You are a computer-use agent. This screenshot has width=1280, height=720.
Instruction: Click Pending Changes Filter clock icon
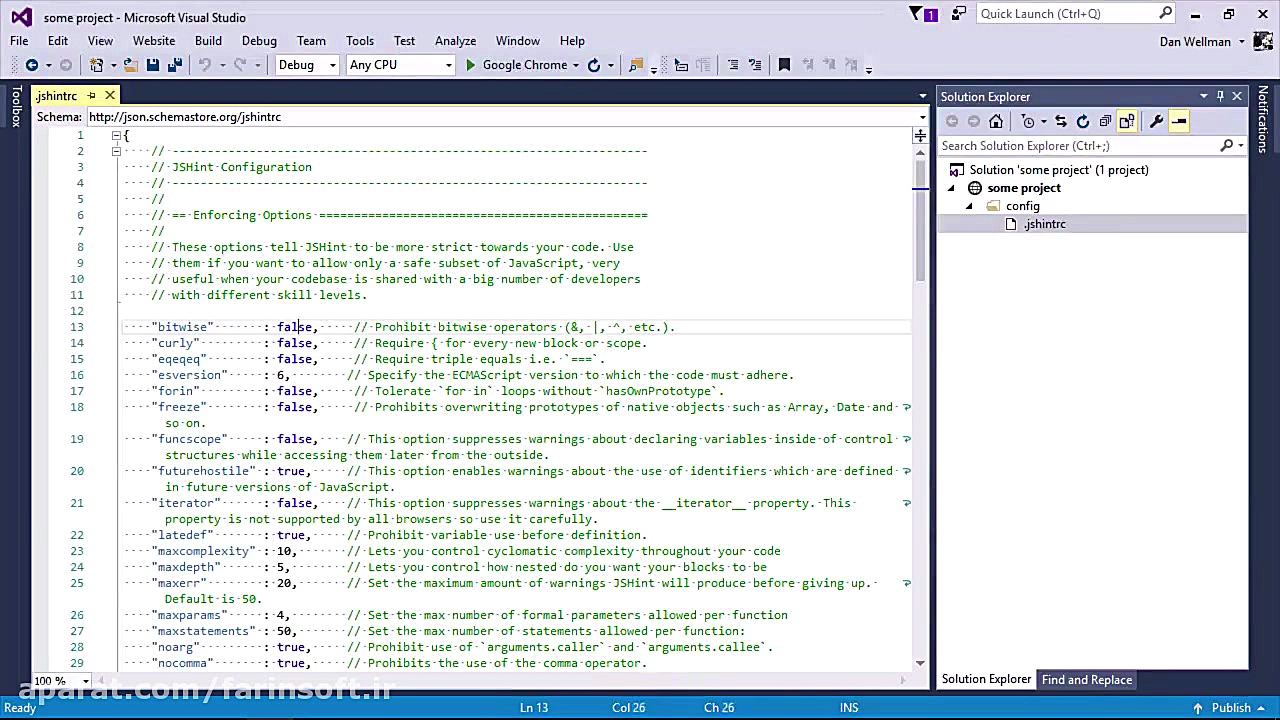1028,121
